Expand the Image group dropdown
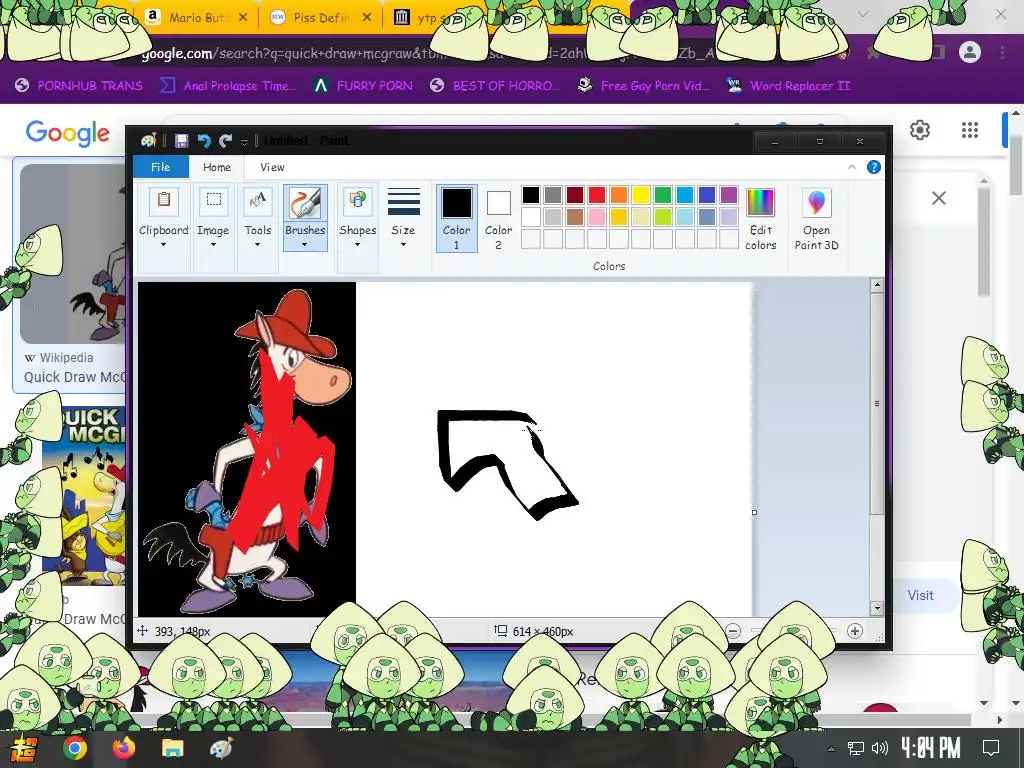The image size is (1024, 768). coord(213,244)
